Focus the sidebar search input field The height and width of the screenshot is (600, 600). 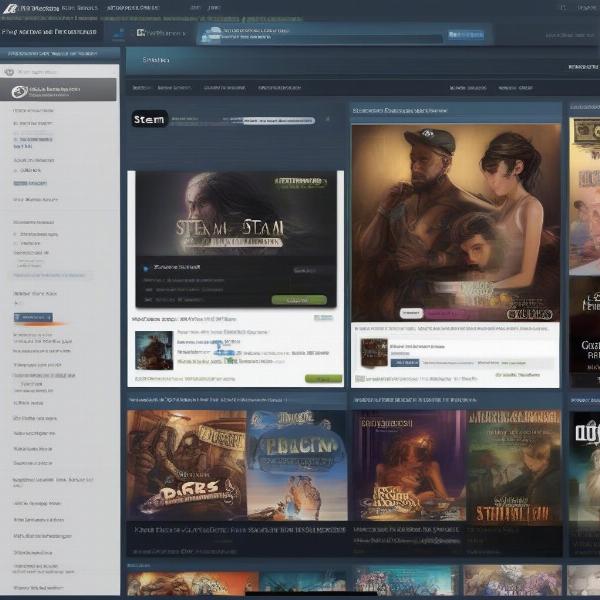click(60, 72)
